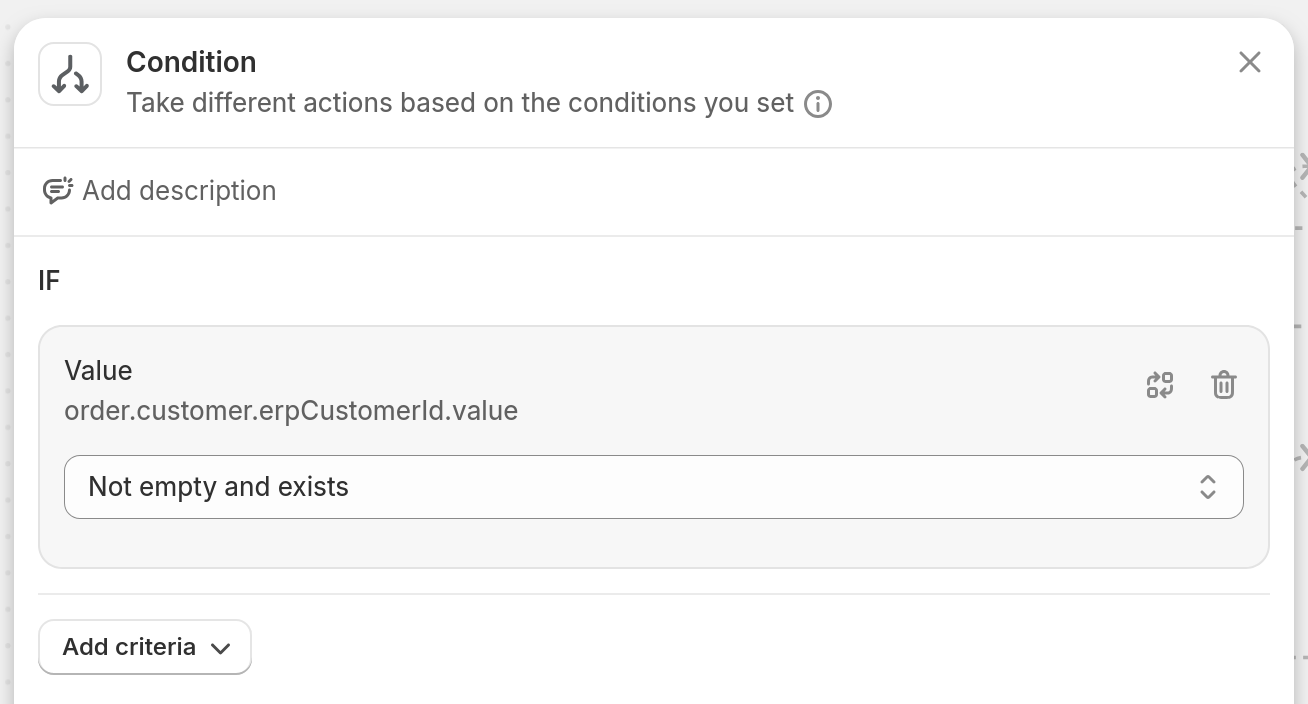Click the replace-variable icon on the Value card
The image size is (1308, 704).
pyautogui.click(x=1160, y=385)
